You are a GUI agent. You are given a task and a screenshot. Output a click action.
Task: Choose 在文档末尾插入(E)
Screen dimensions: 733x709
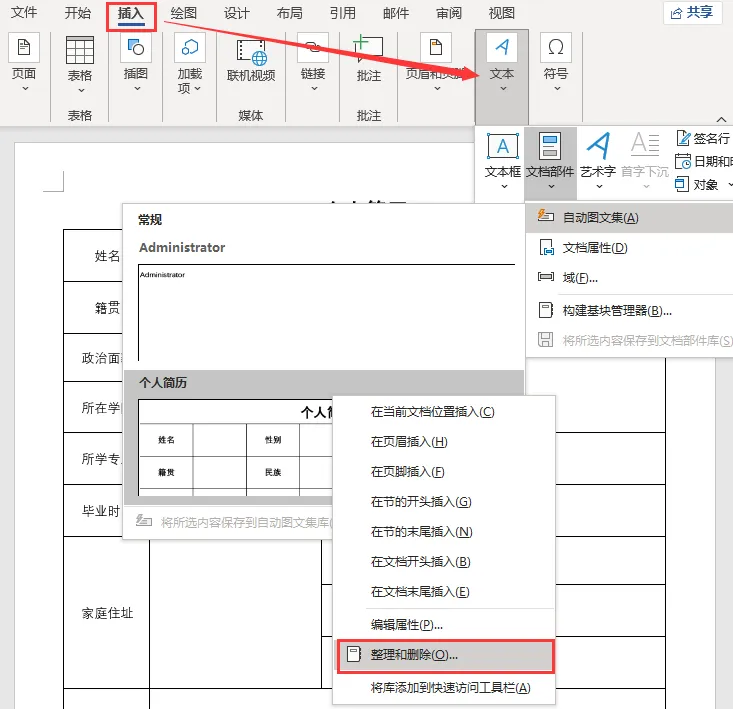click(444, 592)
